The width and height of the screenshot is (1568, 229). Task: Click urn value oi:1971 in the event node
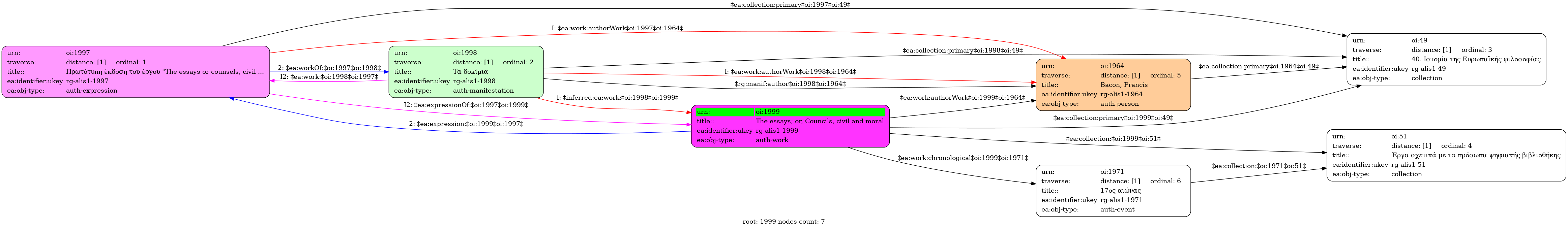pyautogui.click(x=1112, y=171)
